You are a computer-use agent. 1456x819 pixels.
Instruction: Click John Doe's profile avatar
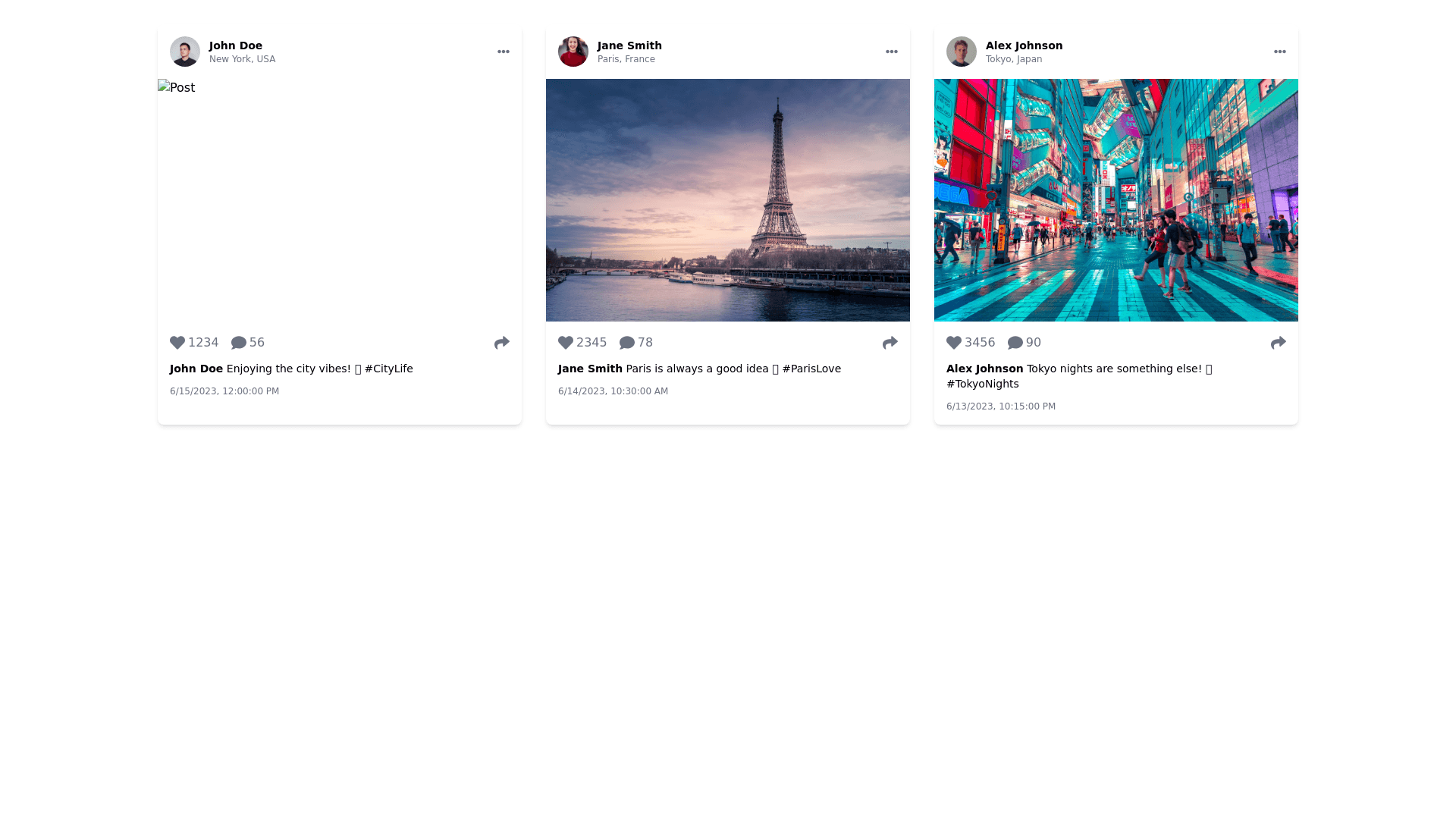[185, 52]
